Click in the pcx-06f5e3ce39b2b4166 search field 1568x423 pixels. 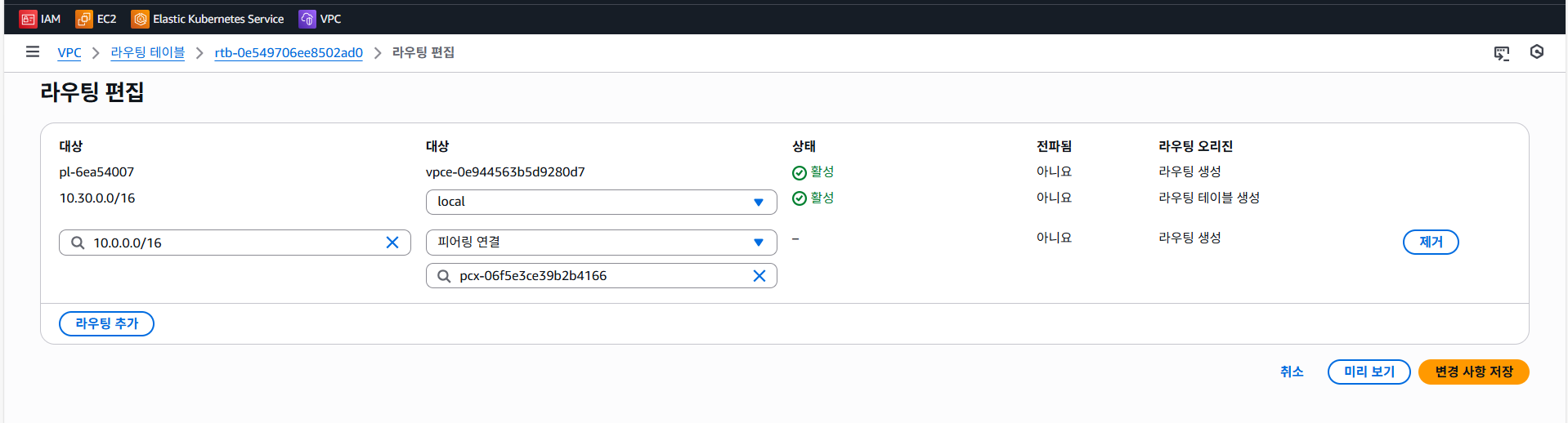click(601, 276)
